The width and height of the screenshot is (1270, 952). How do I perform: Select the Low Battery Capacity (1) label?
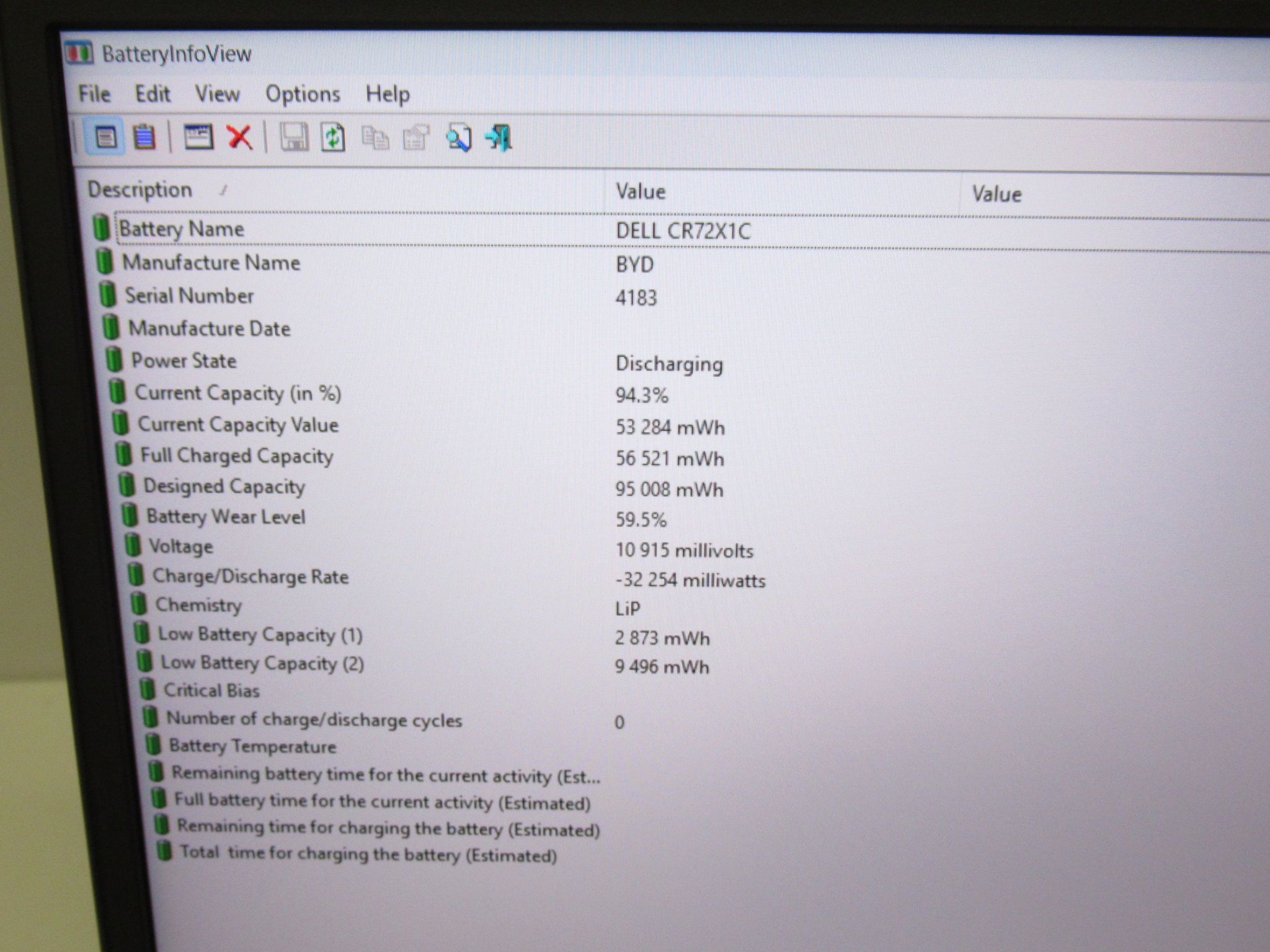click(x=260, y=634)
